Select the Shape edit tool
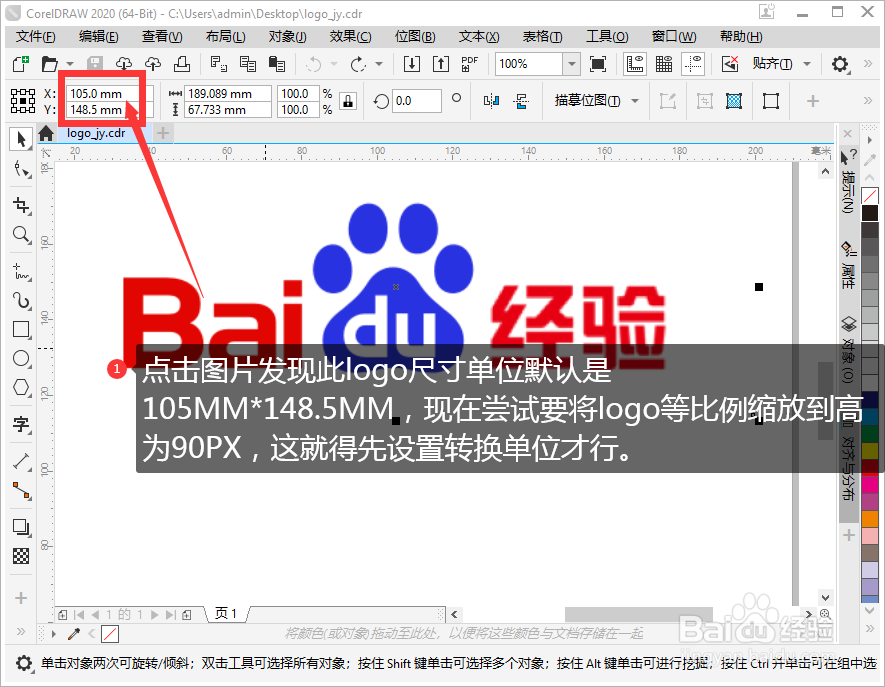The width and height of the screenshot is (885, 687). click(x=21, y=169)
